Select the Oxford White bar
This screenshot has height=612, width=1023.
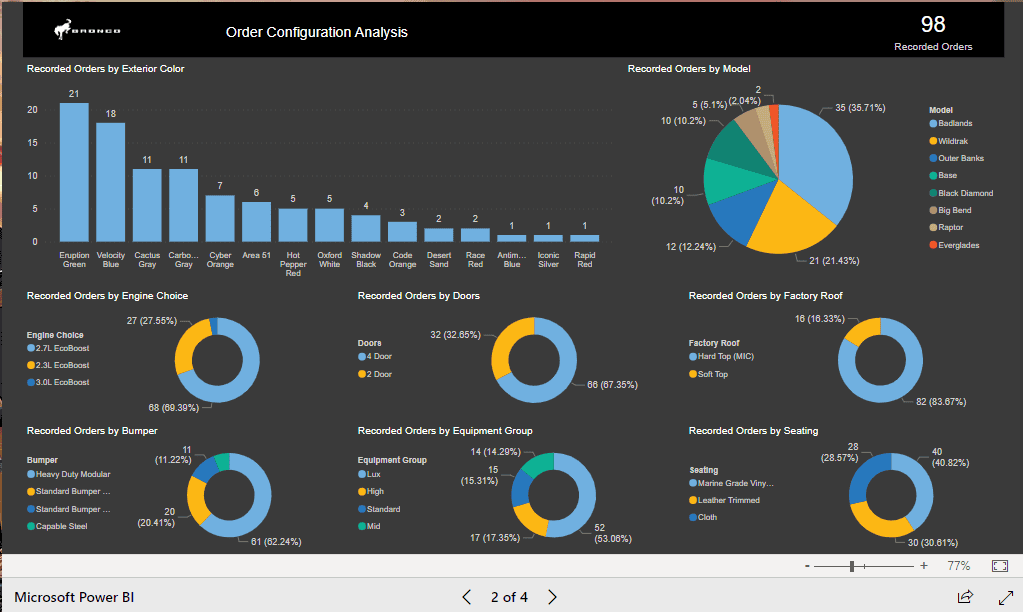tap(329, 225)
